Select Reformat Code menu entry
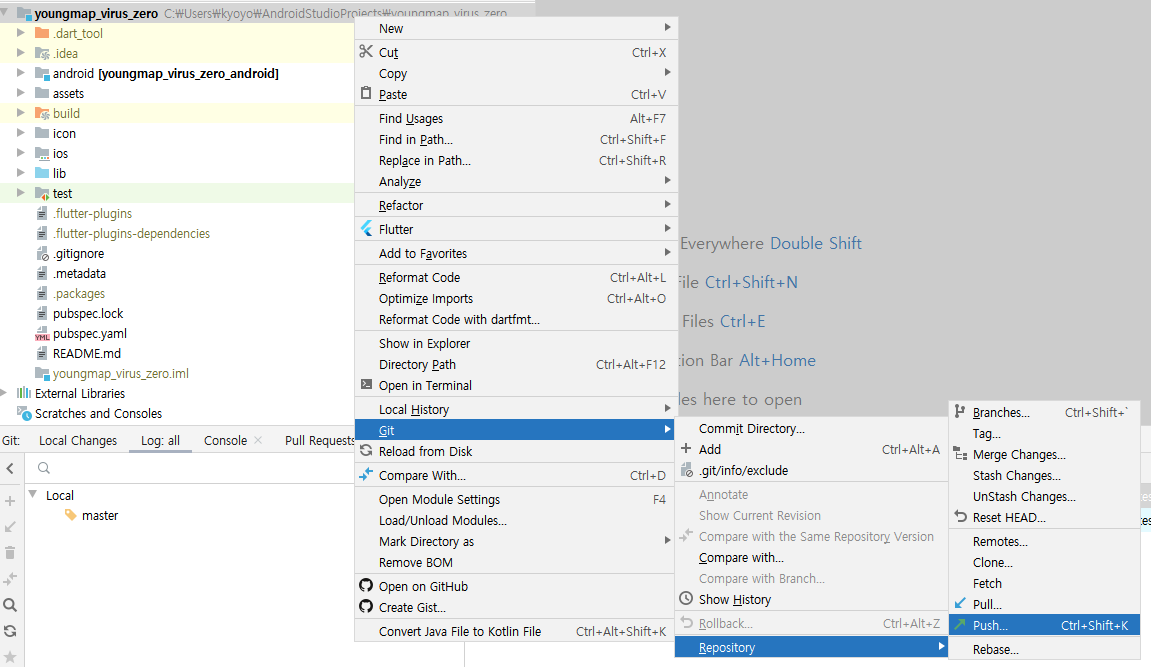Screen dimensions: 1151x667 [x=516, y=277]
